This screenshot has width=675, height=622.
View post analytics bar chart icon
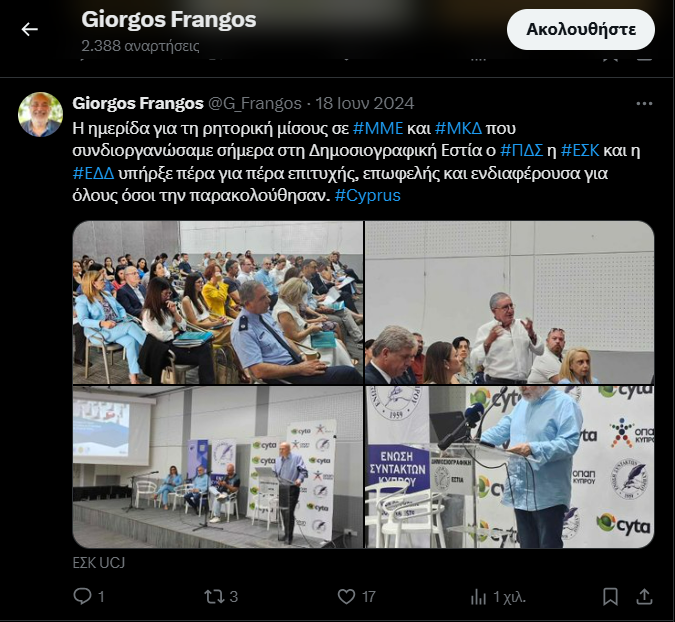click(478, 597)
